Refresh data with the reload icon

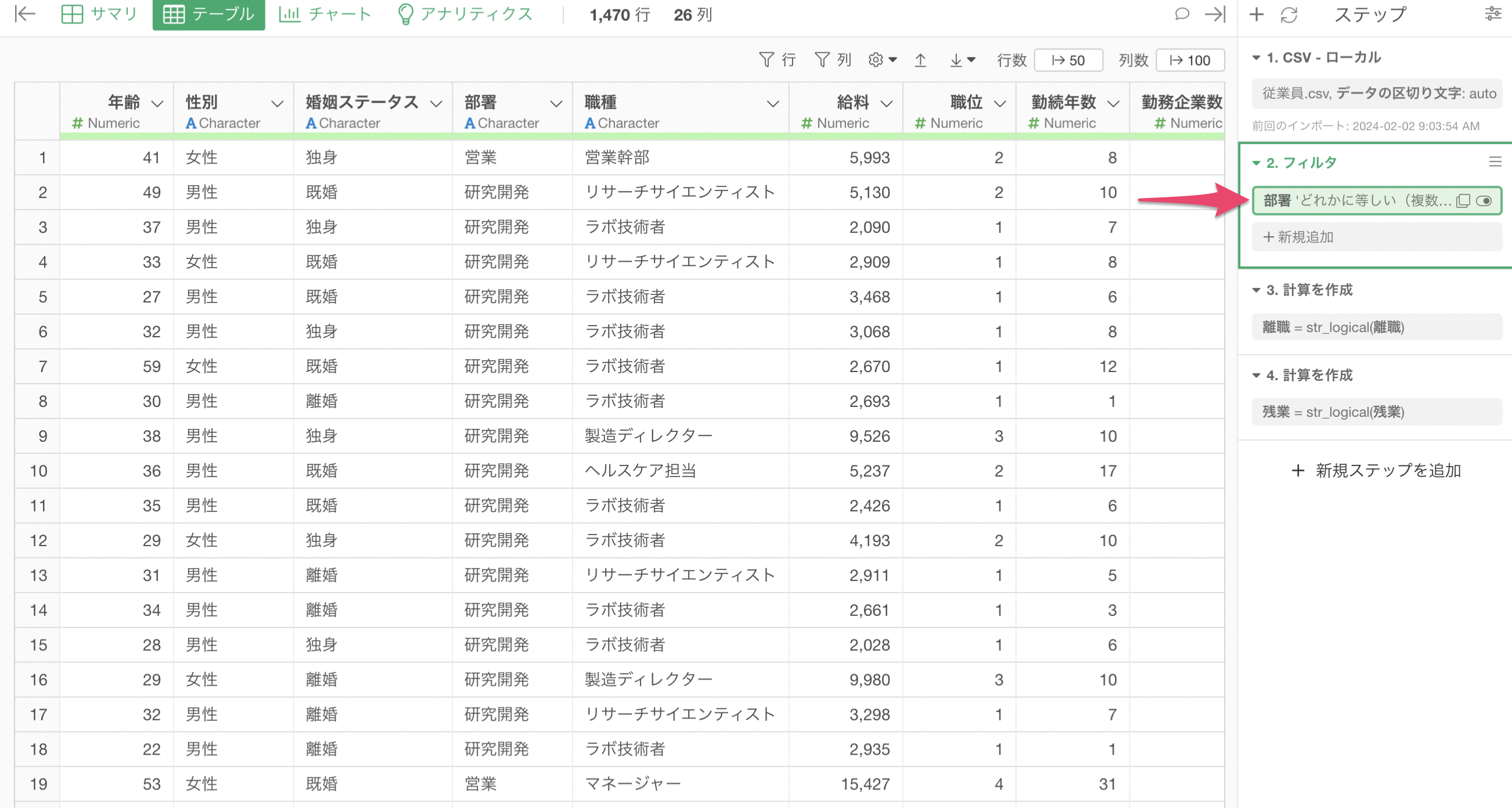coord(1289,14)
